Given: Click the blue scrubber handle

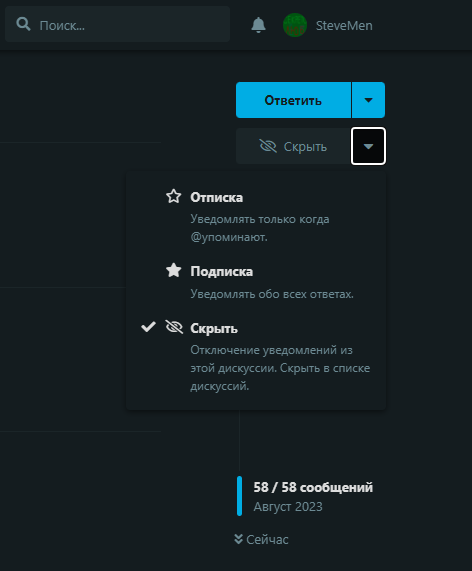Looking at the screenshot, I should [239, 496].
